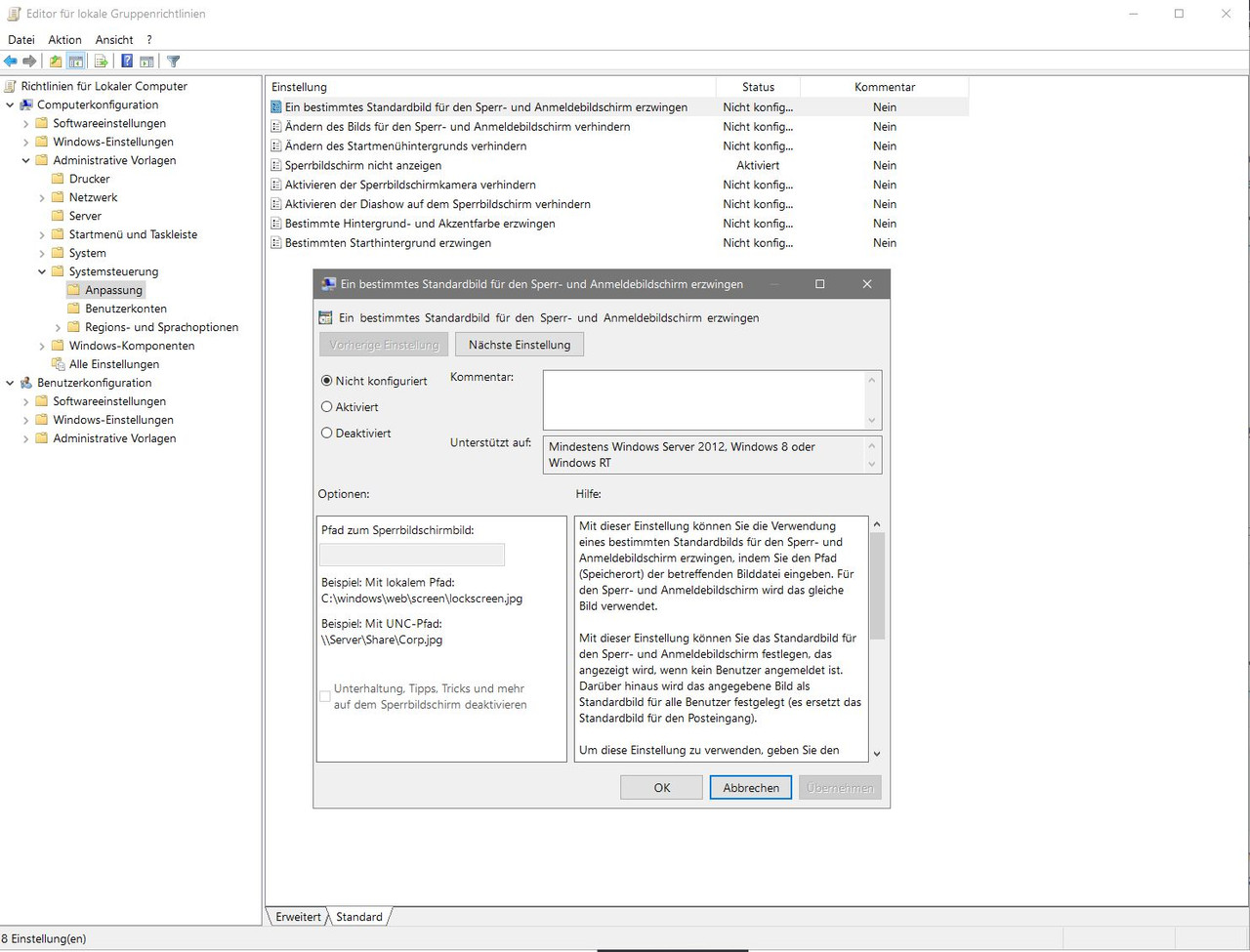Click the gray Forward arrow in toolbar

tap(30, 62)
